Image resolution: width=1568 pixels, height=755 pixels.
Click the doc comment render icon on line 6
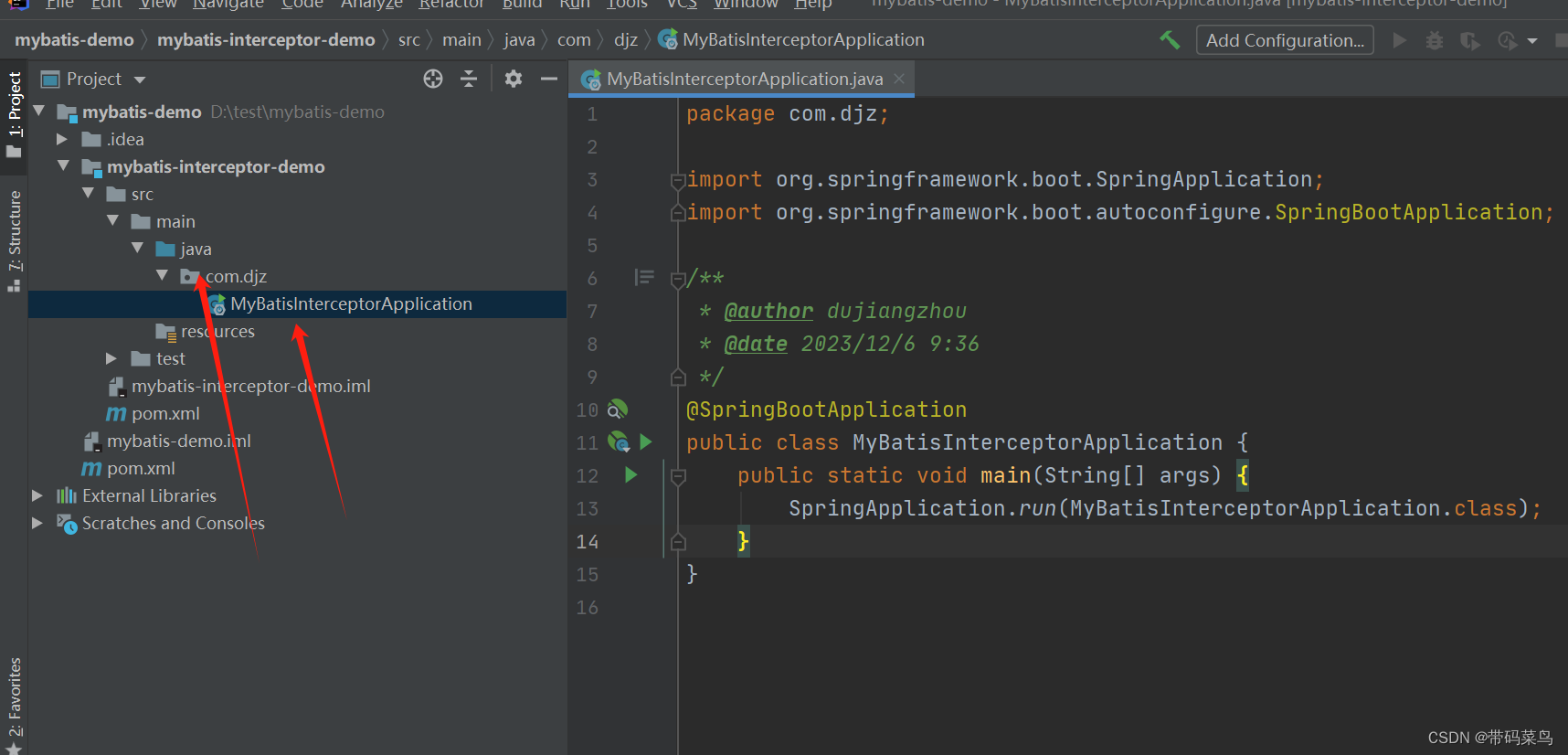pos(644,277)
